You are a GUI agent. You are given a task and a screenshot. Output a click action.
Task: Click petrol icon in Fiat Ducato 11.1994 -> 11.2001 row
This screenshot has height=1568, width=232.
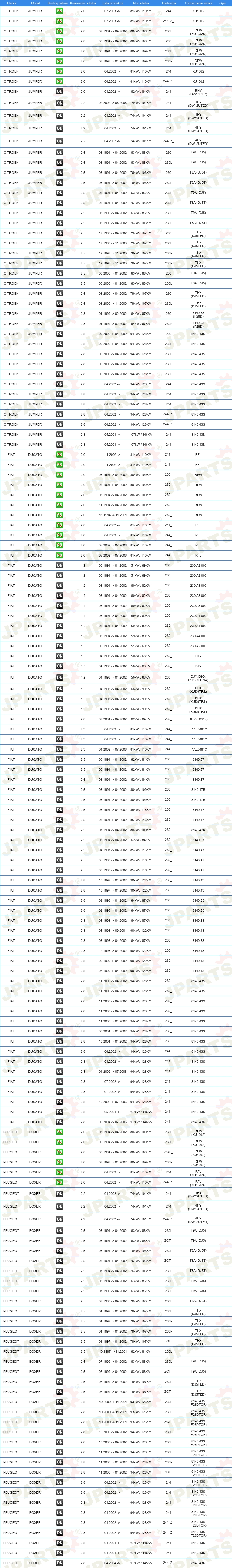pyautogui.click(x=60, y=515)
